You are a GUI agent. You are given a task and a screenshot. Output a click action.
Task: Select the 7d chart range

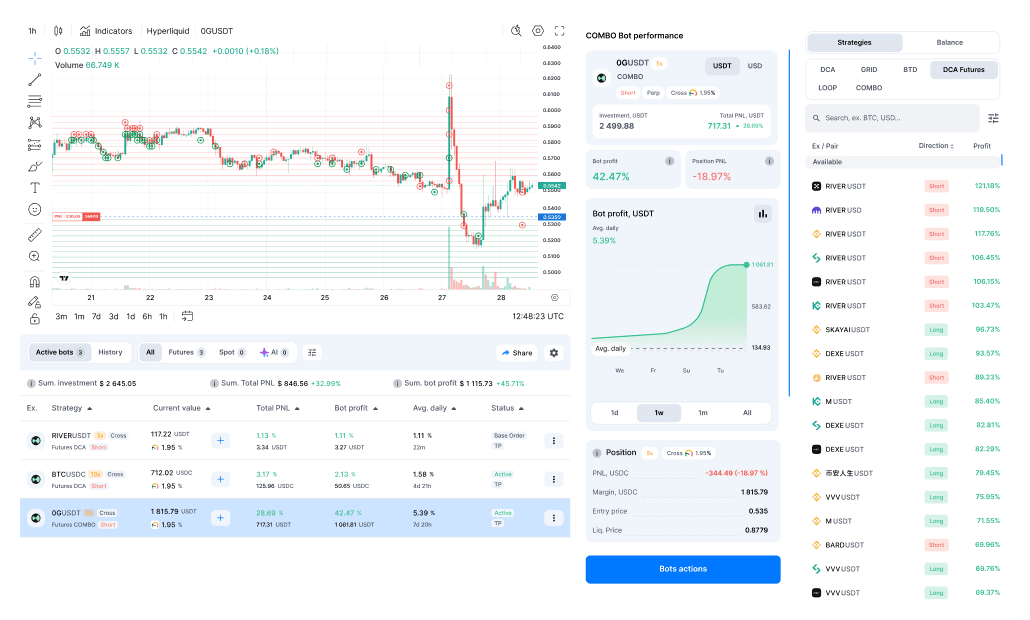click(x=97, y=317)
